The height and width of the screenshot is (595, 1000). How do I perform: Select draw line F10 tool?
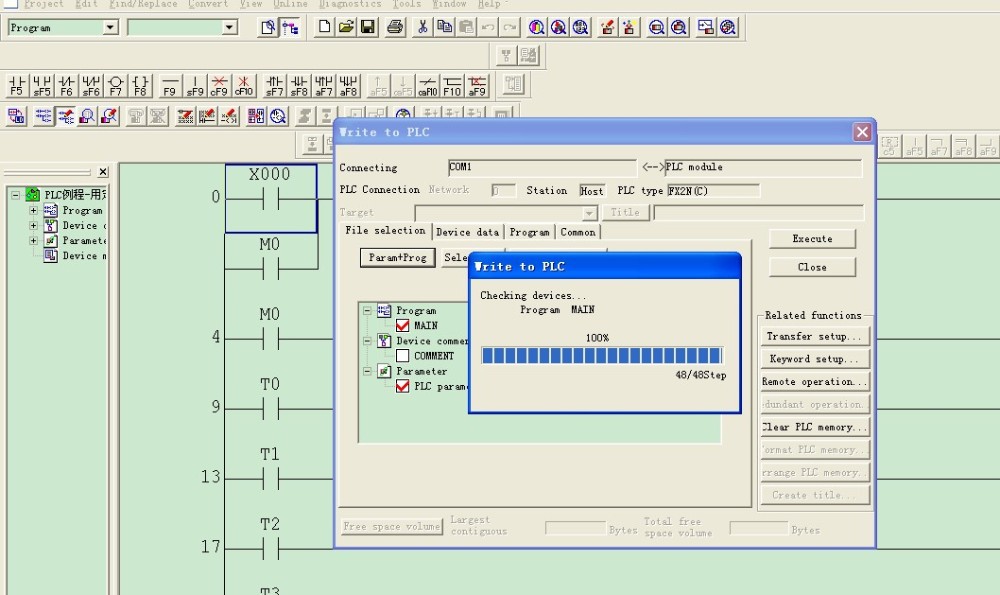point(452,85)
